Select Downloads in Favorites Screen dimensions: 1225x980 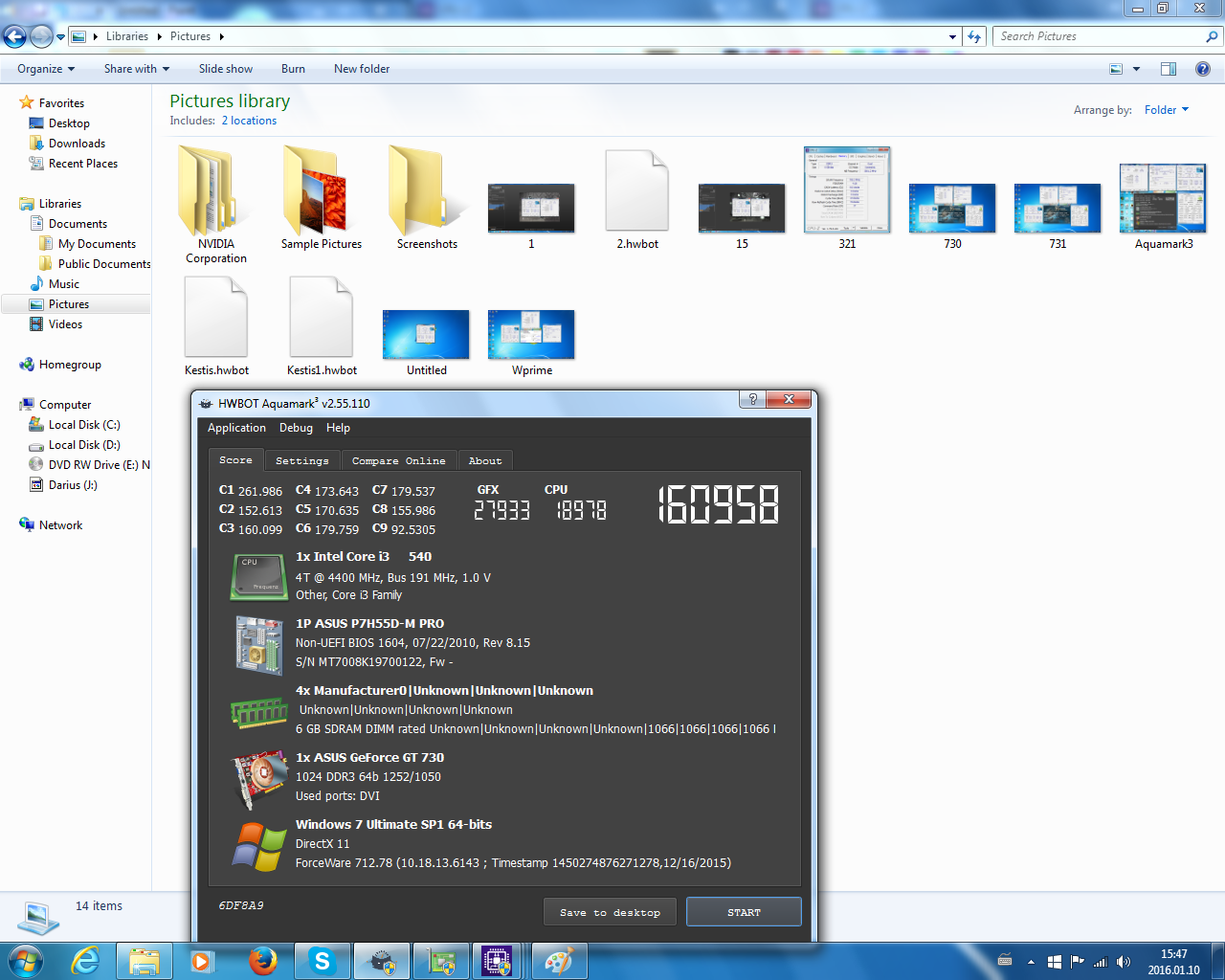77,144
